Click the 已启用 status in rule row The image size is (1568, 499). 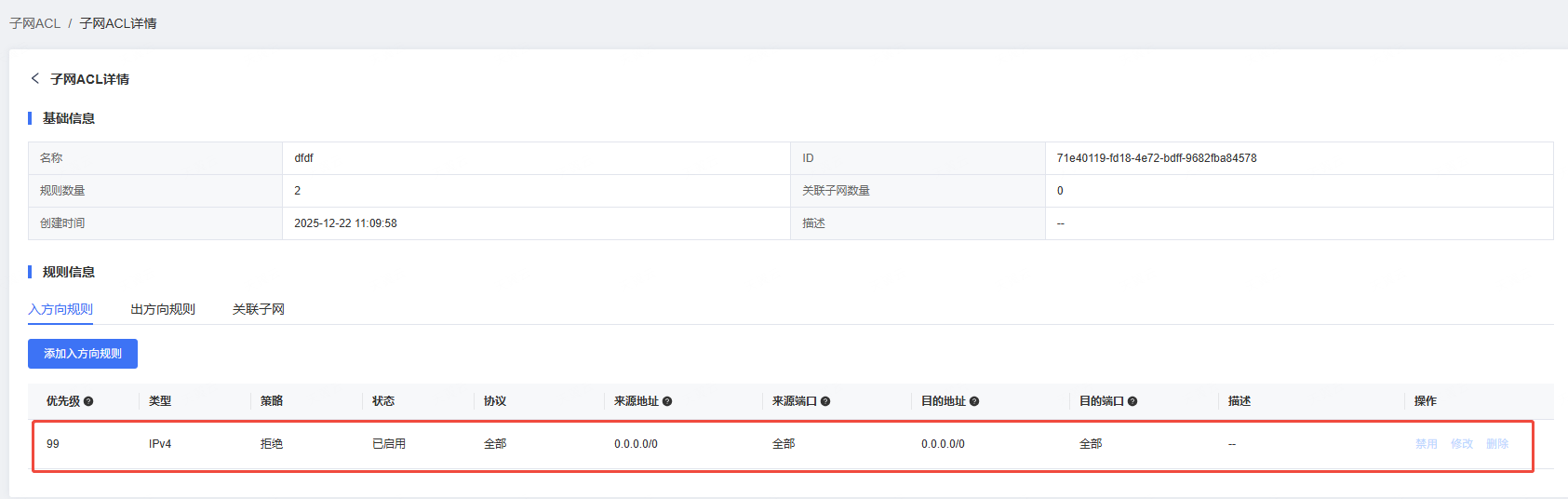pos(389,444)
